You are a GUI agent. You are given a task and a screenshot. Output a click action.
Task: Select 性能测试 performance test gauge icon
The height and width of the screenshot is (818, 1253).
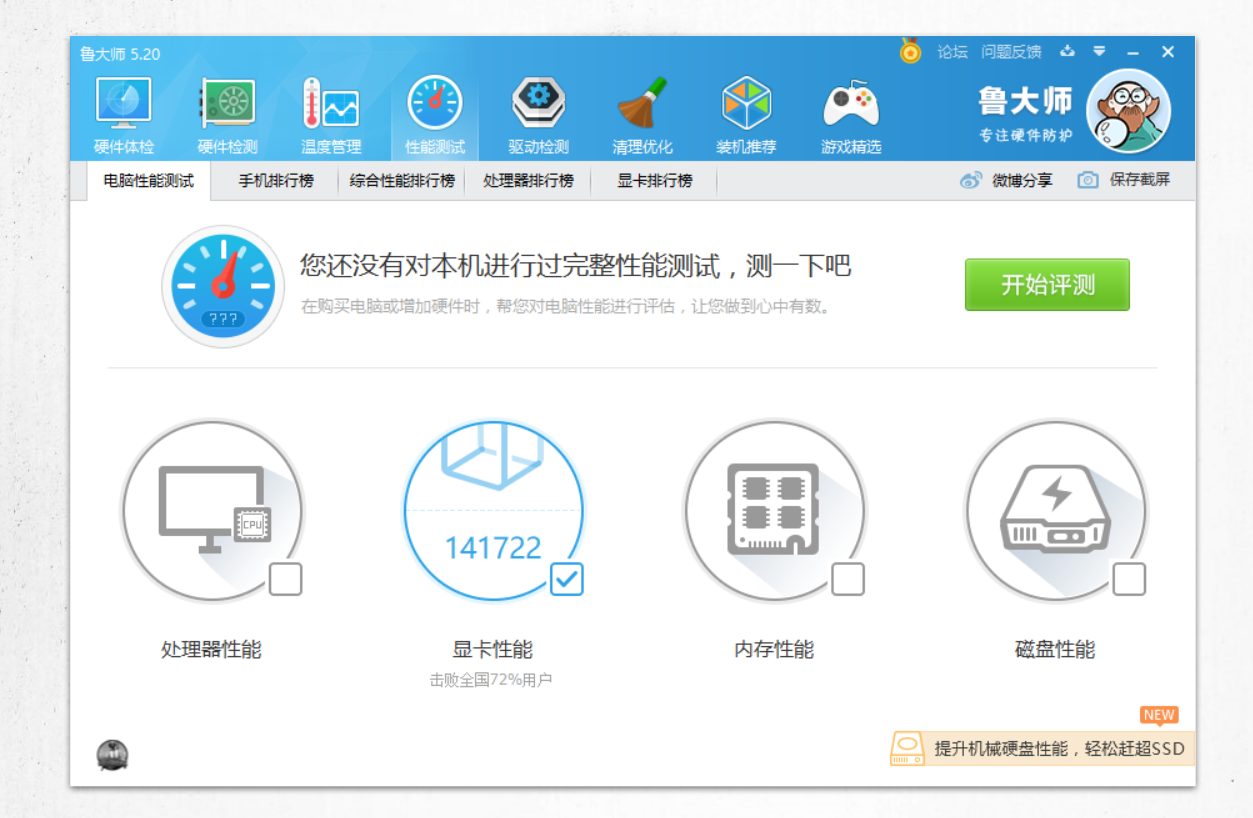click(x=435, y=104)
